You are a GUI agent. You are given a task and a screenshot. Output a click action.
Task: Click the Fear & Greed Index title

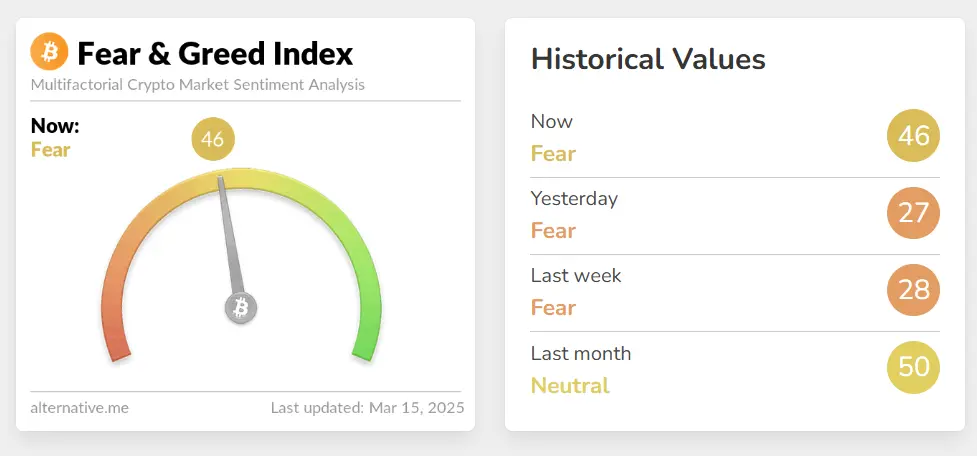coord(215,52)
